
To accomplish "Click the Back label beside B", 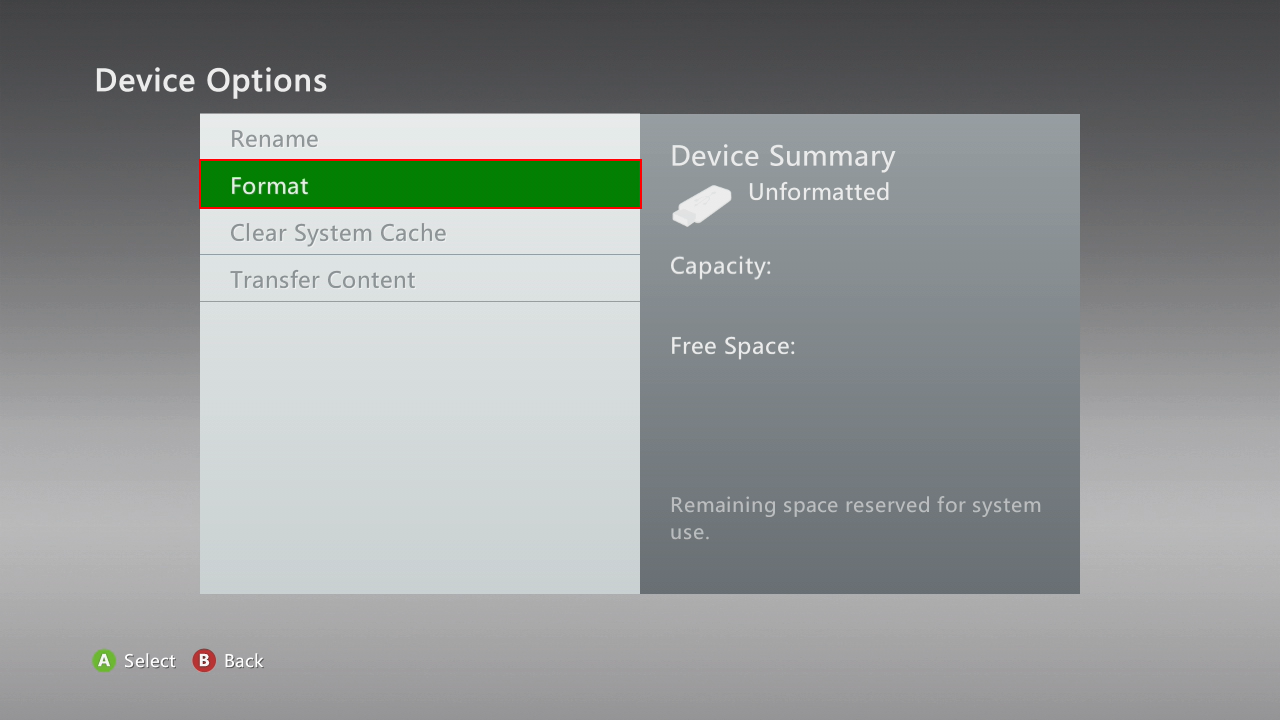I will point(244,661).
